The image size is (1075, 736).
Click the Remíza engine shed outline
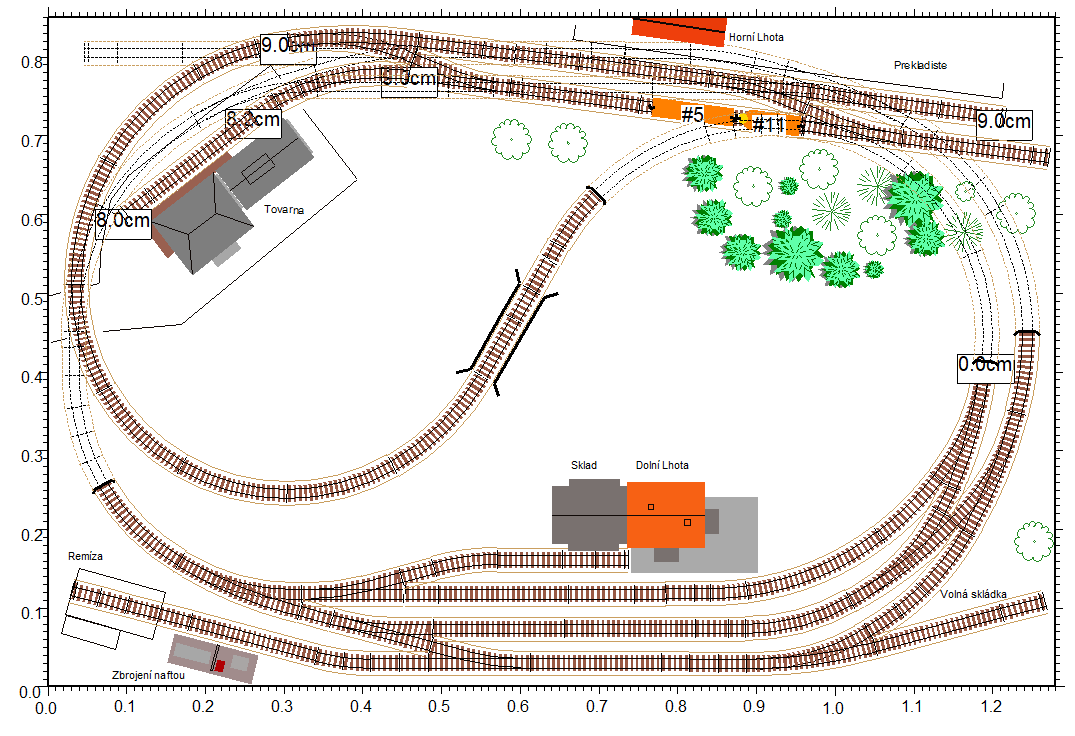click(x=112, y=606)
